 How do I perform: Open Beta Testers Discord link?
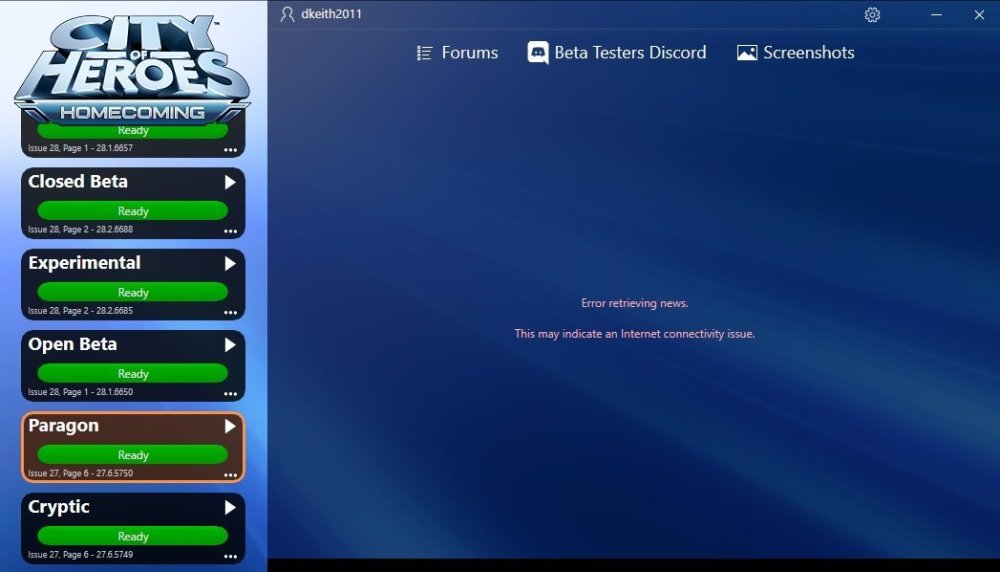pyautogui.click(x=630, y=53)
